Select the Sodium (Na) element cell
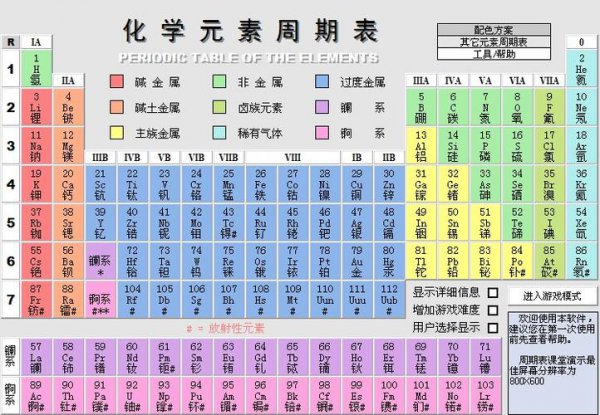The image size is (600, 415). click(36, 143)
